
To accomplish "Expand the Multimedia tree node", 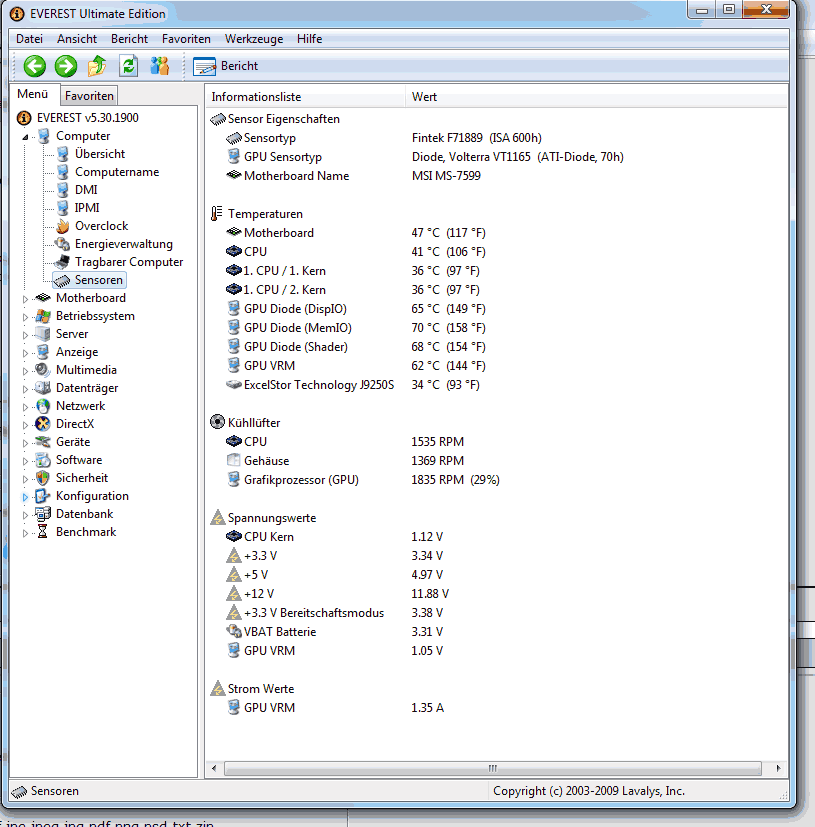I will click(25, 371).
